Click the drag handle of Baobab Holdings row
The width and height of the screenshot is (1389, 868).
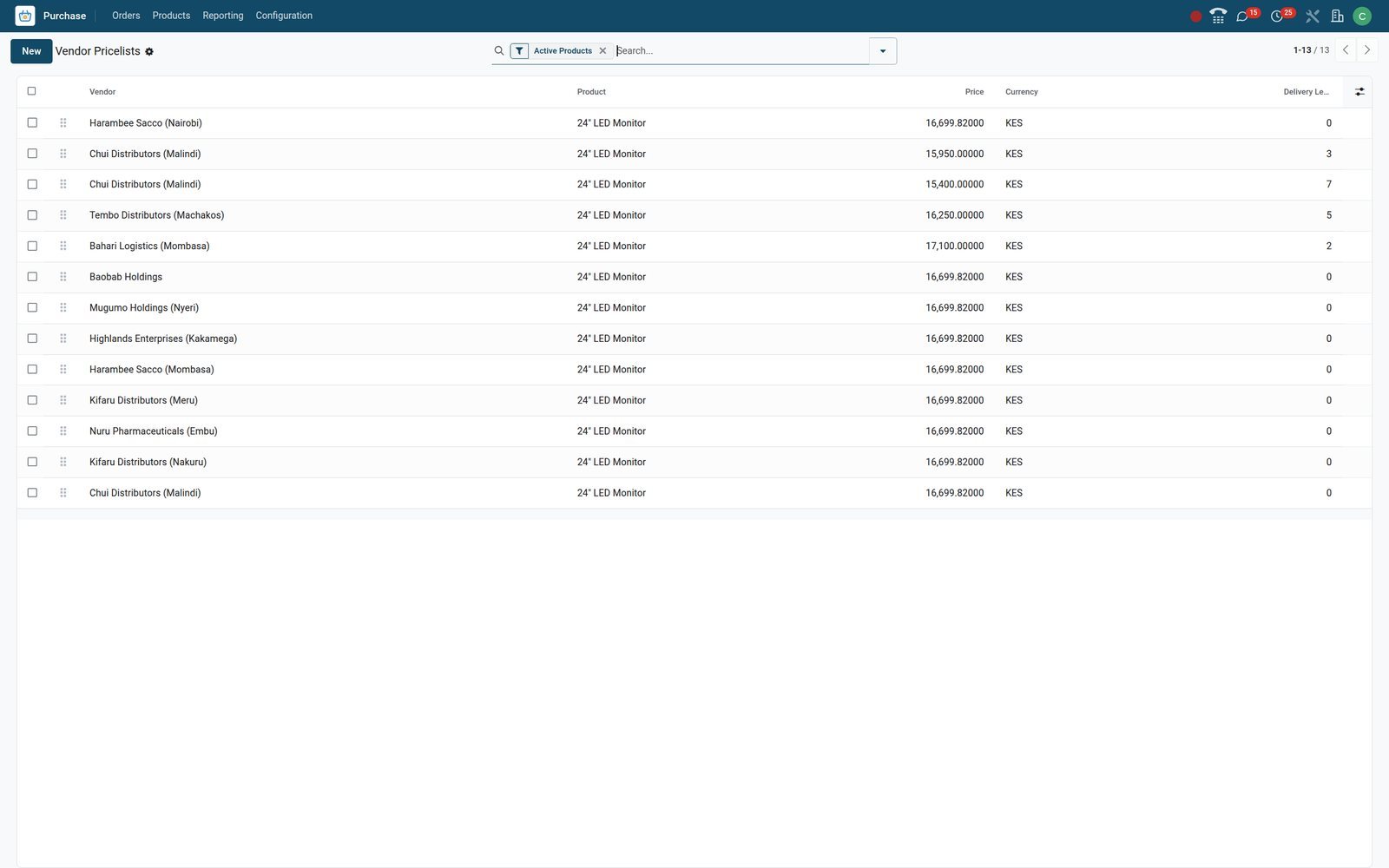click(63, 277)
